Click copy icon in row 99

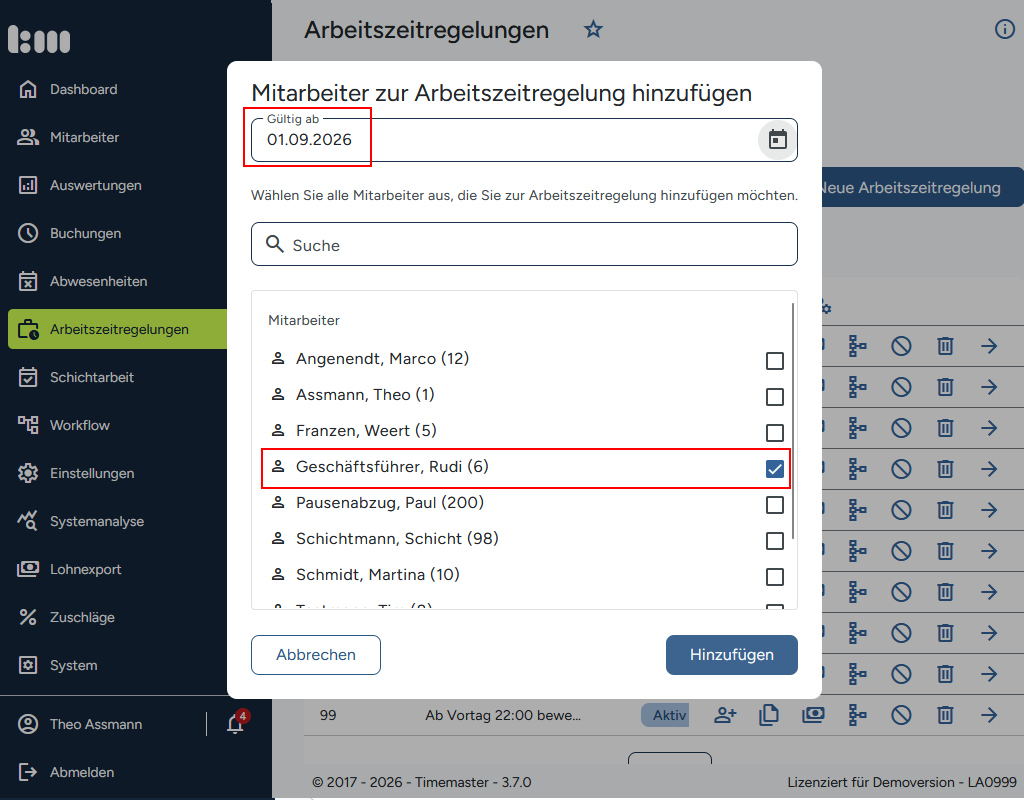(769, 715)
